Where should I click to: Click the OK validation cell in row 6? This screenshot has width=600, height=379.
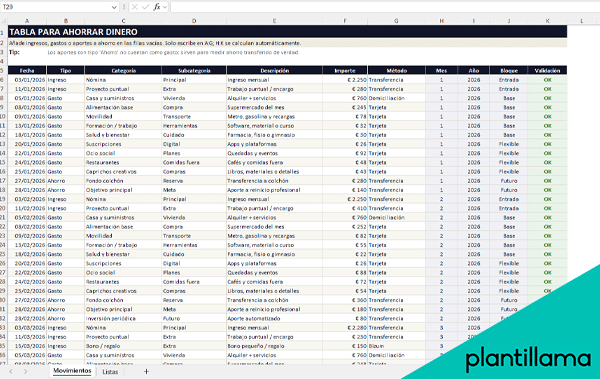(x=547, y=80)
